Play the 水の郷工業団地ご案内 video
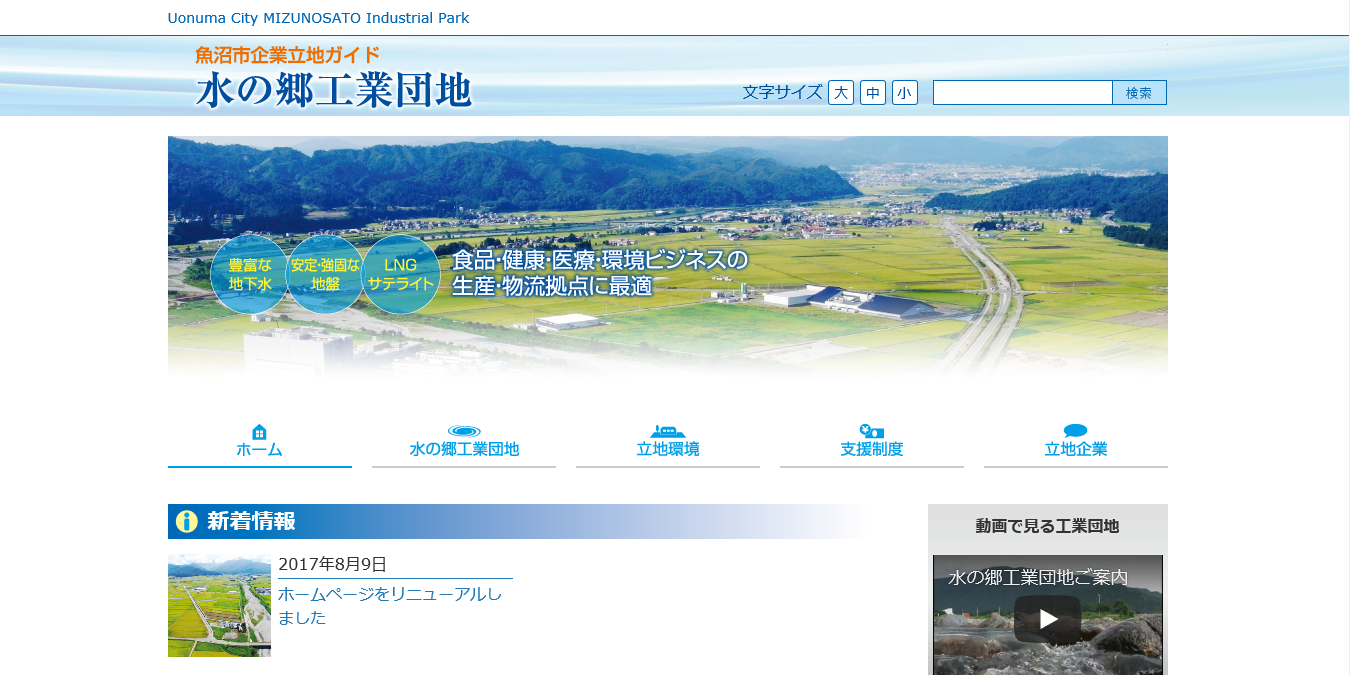The height and width of the screenshot is (675, 1350). click(1047, 619)
